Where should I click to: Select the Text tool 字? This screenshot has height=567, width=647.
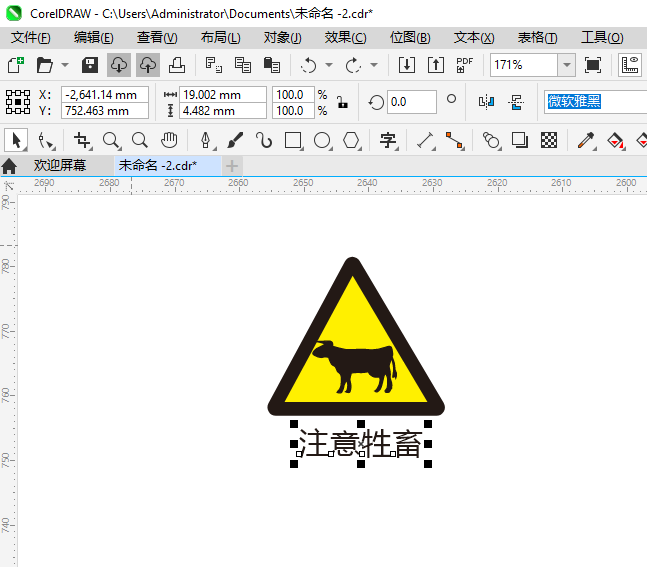point(388,140)
